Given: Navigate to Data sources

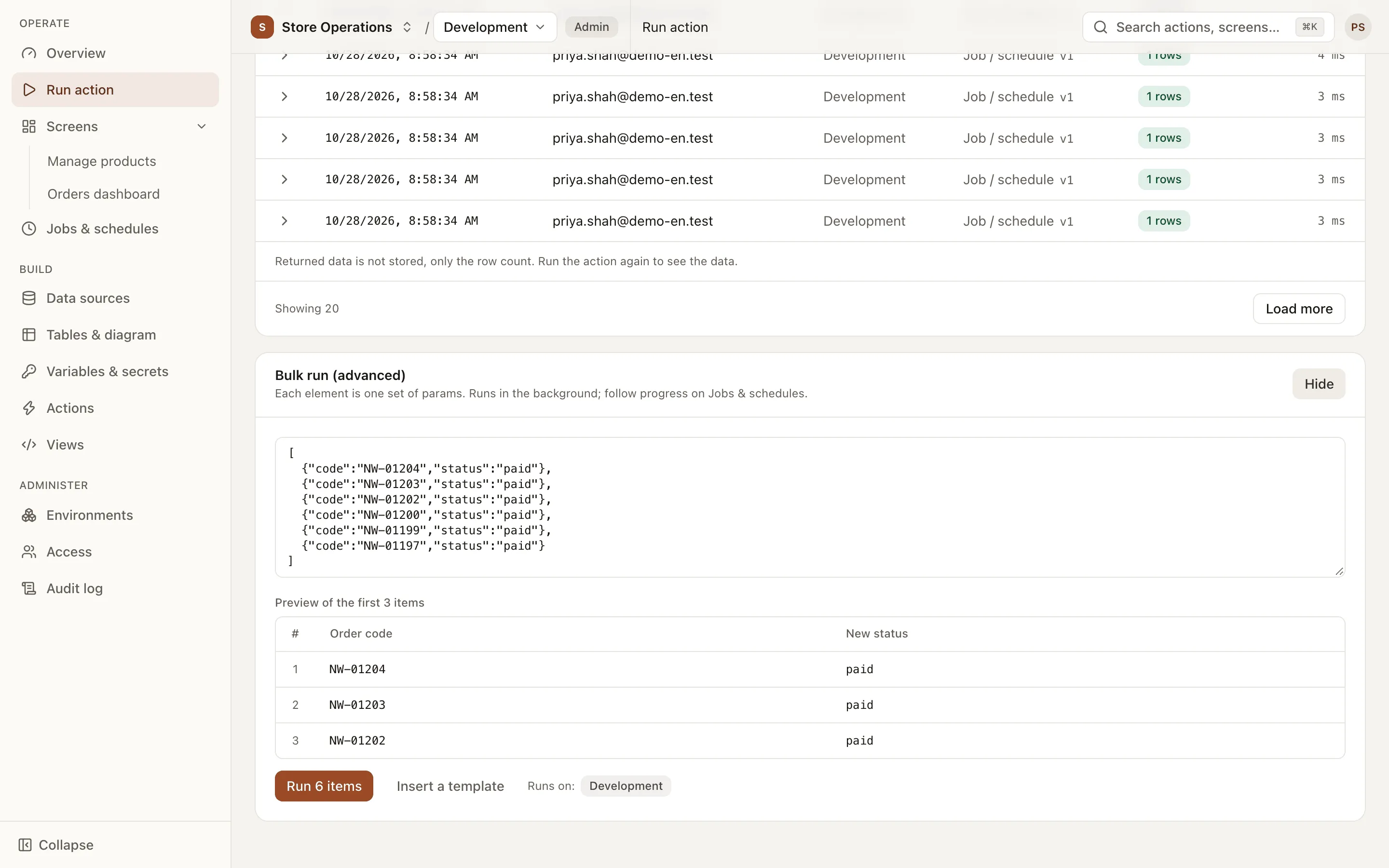Looking at the screenshot, I should 115,298.
